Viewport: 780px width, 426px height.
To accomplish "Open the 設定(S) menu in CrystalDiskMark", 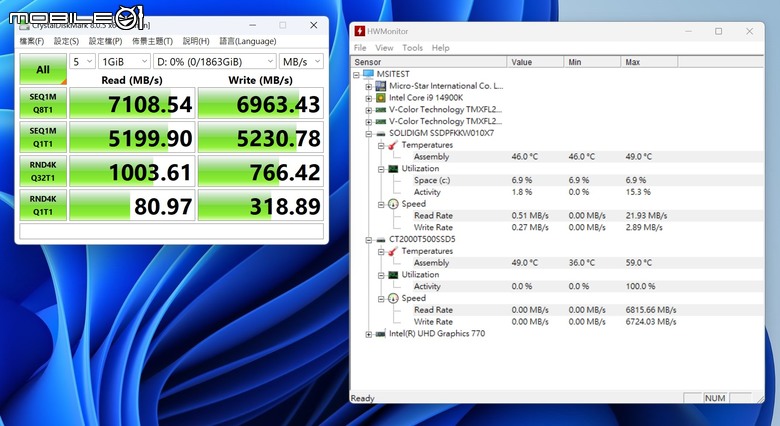I will coord(66,41).
